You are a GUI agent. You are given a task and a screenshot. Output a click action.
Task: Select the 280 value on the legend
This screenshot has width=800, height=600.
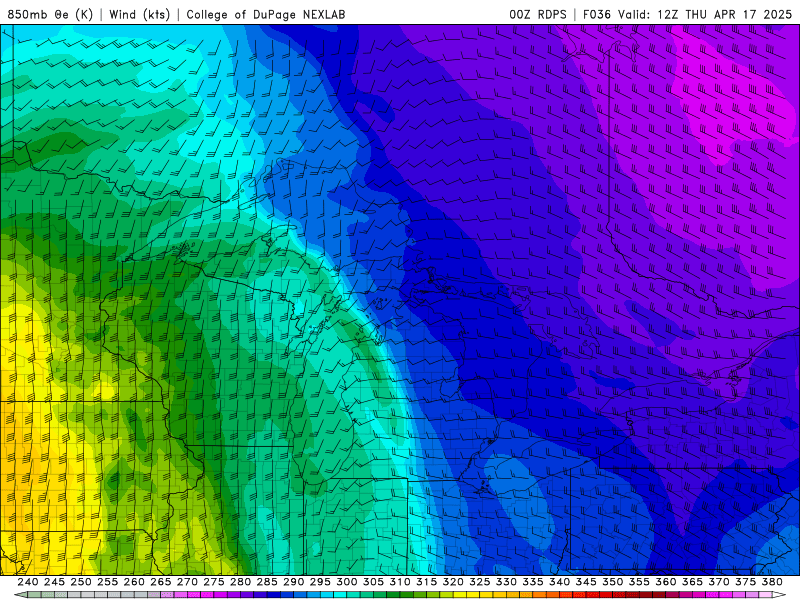pos(240,582)
